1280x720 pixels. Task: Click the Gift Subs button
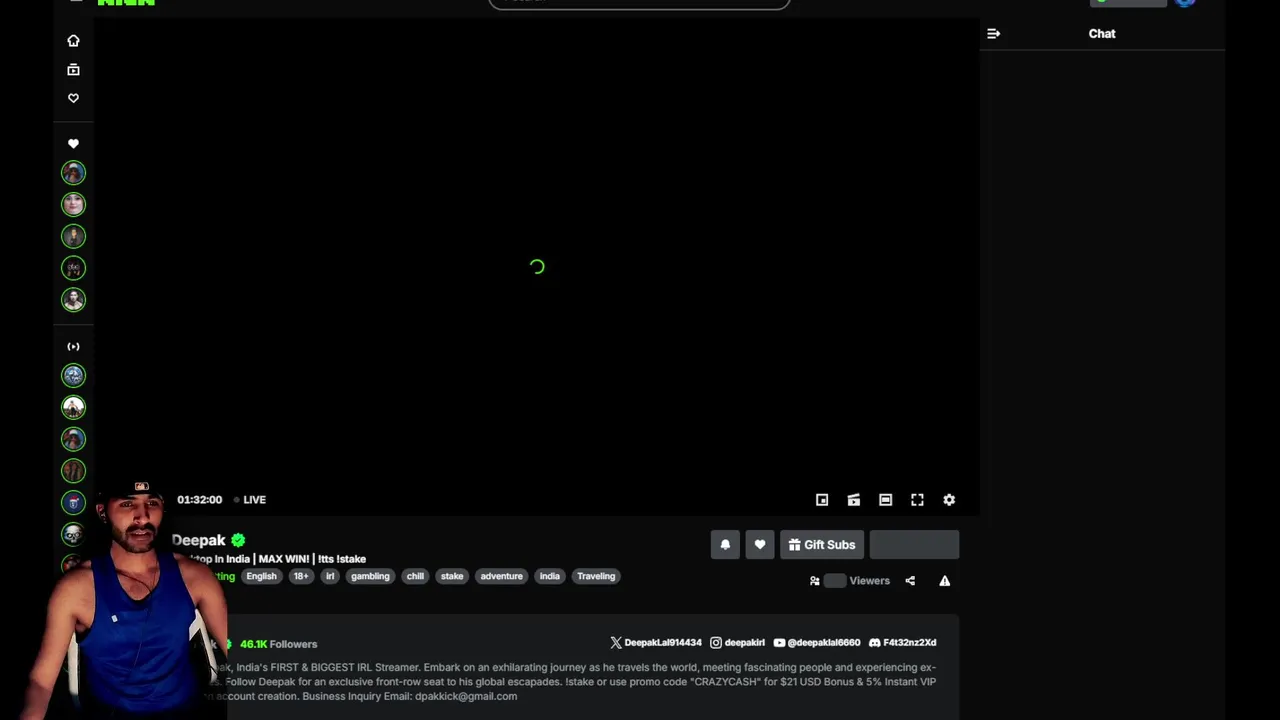tap(822, 545)
